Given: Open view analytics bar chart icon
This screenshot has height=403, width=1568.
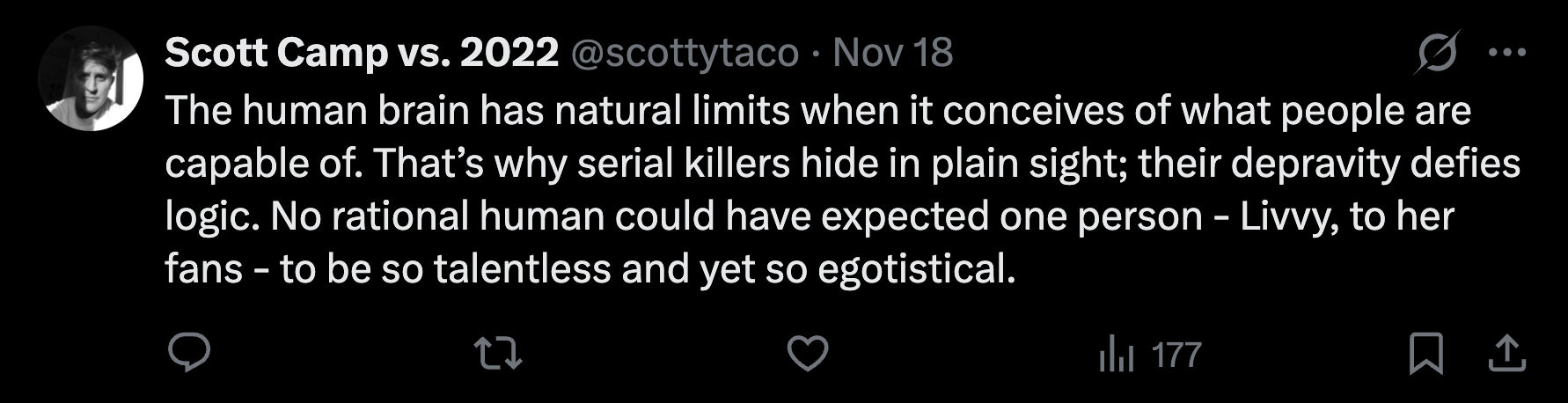Looking at the screenshot, I should [1117, 355].
